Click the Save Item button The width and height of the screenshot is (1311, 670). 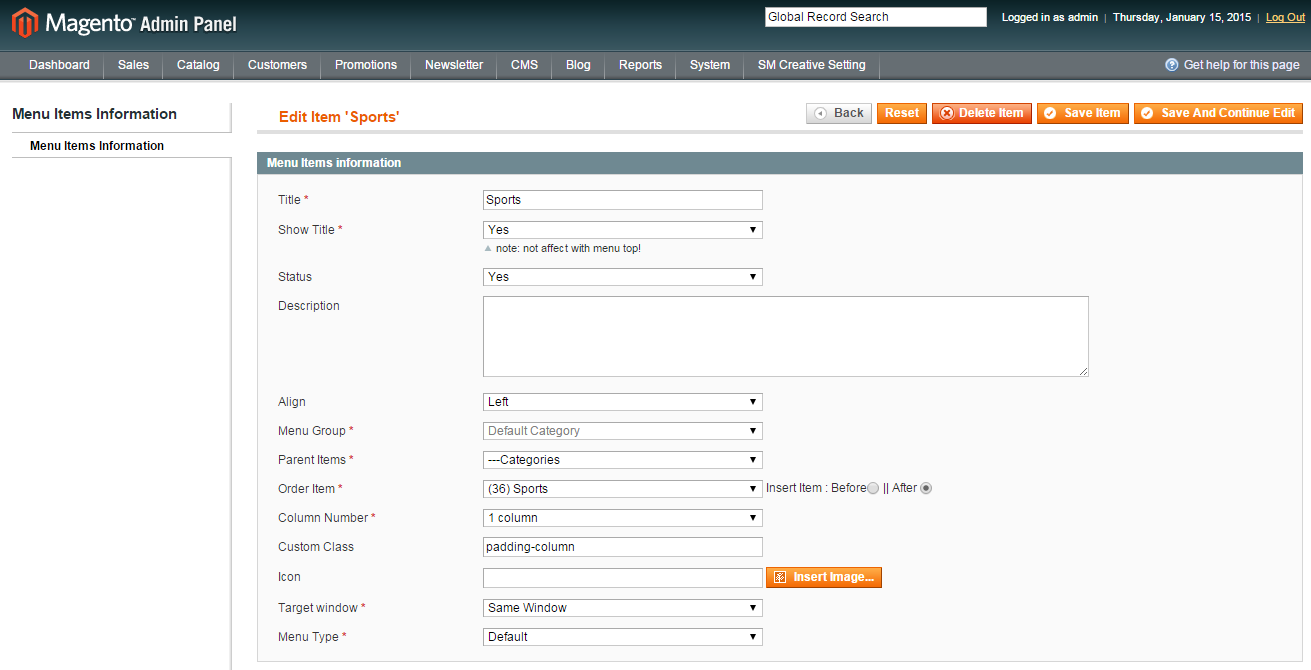pos(1083,113)
